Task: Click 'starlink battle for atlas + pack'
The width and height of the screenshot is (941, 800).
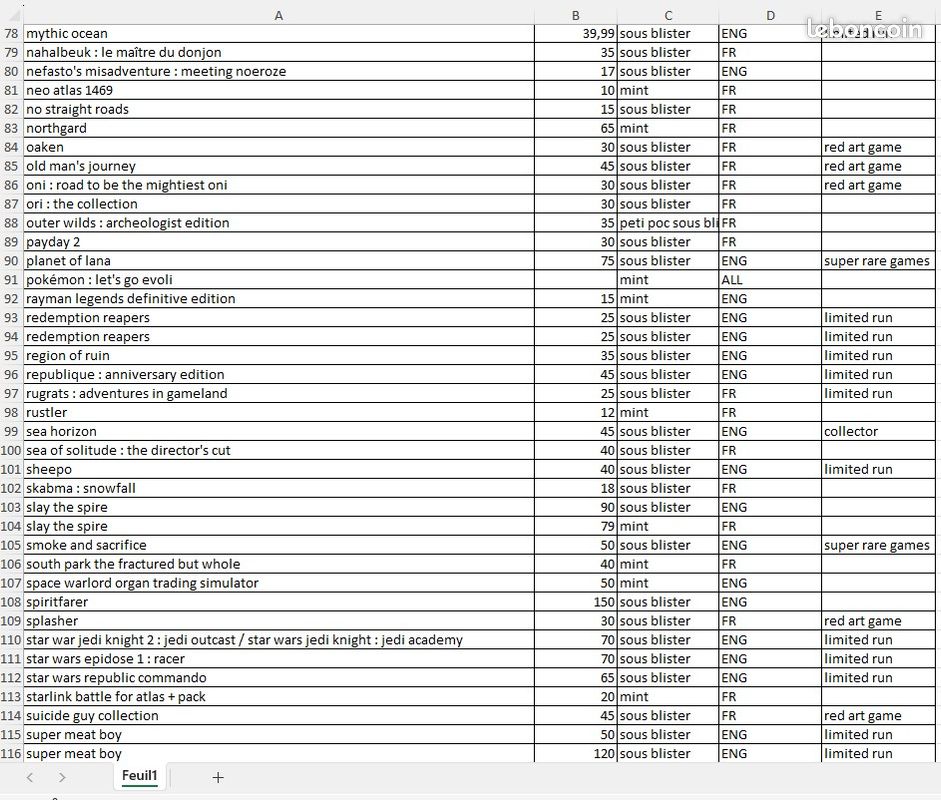Action: click(x=278, y=697)
